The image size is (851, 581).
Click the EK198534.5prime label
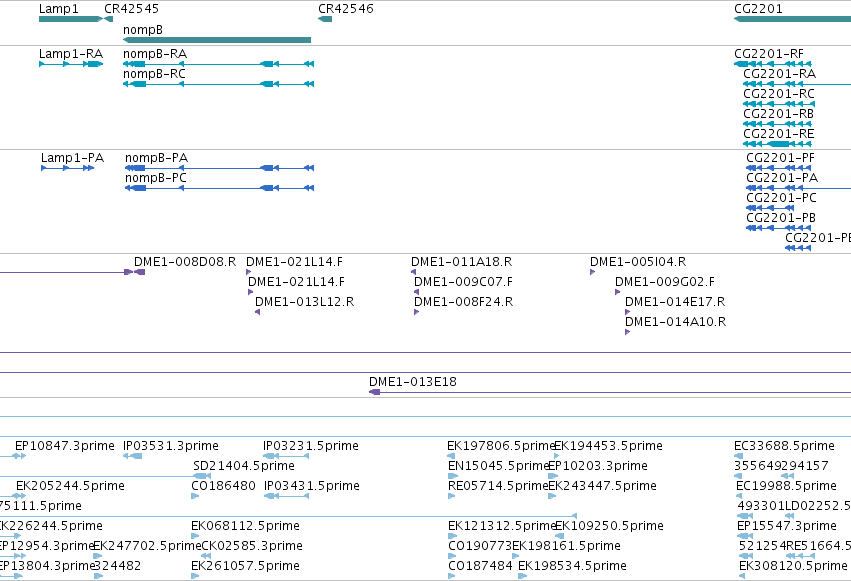tap(573, 566)
